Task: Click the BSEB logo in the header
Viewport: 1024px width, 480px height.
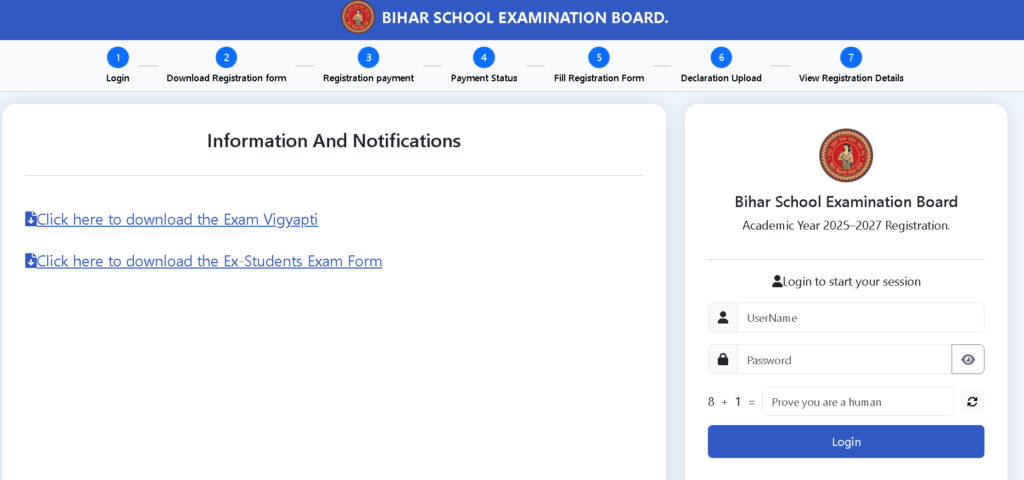Action: [358, 18]
